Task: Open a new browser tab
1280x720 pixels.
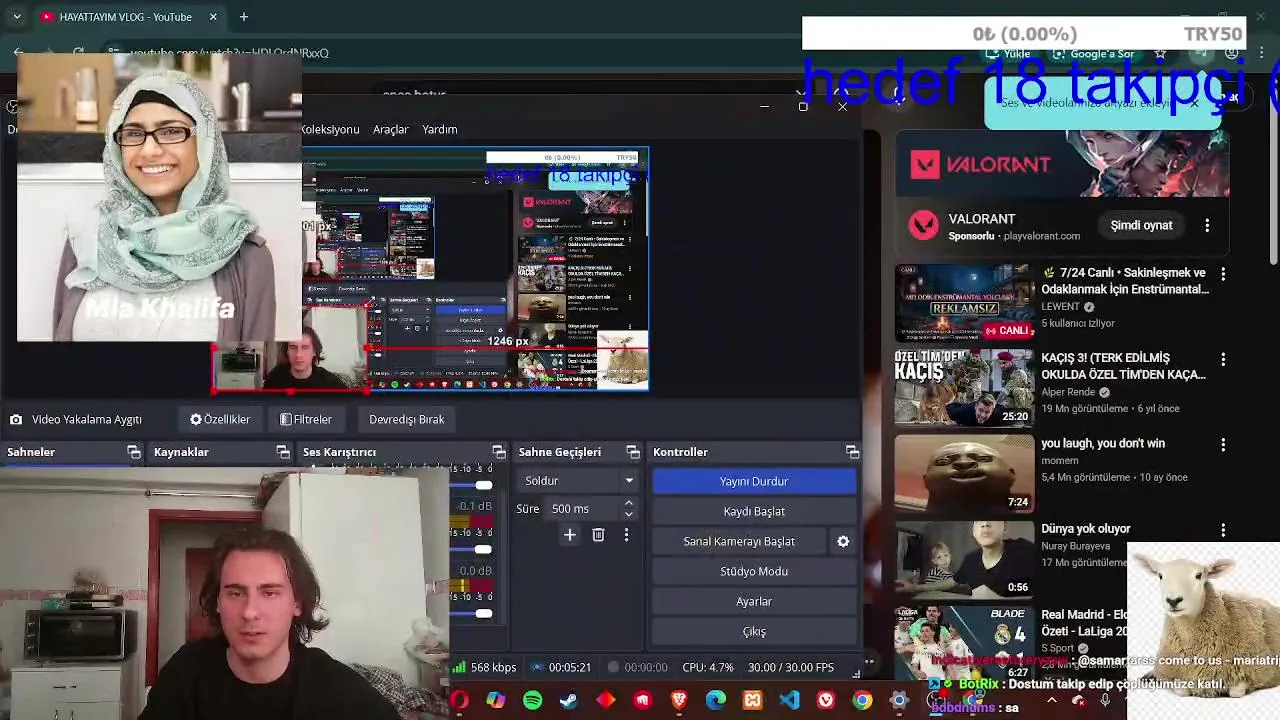Action: [243, 17]
